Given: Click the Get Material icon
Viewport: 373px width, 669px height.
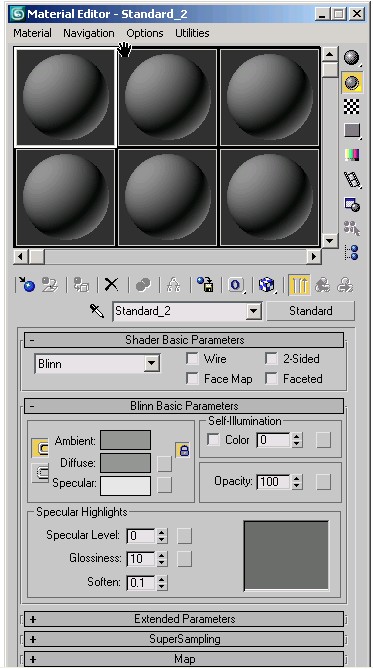Looking at the screenshot, I should [26, 285].
